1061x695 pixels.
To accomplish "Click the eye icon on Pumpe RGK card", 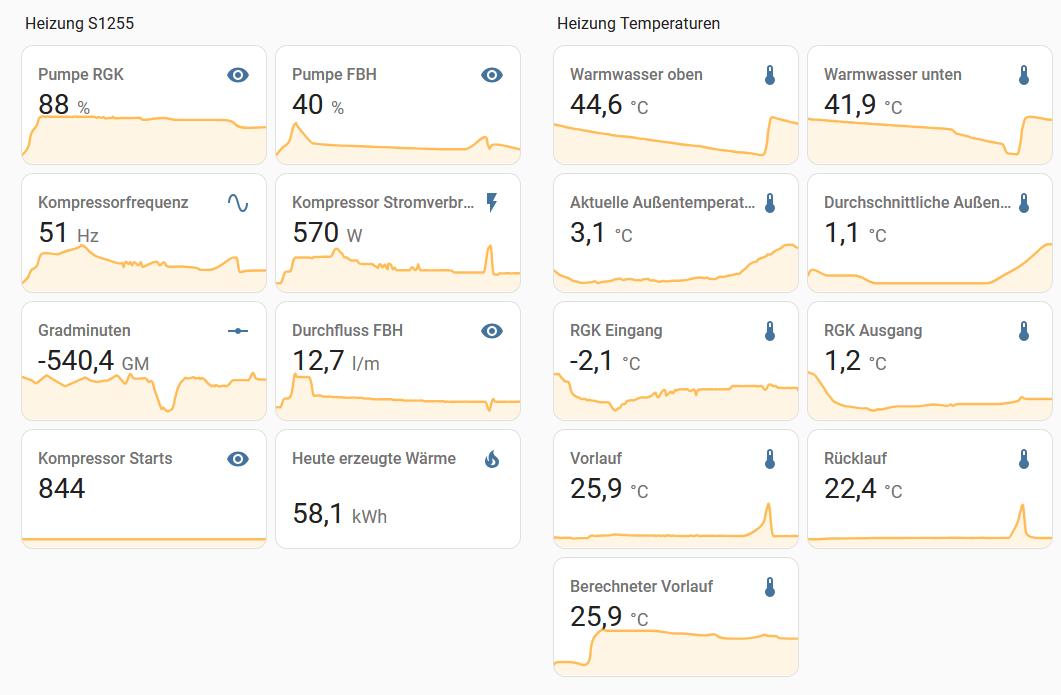I will pyautogui.click(x=237, y=75).
